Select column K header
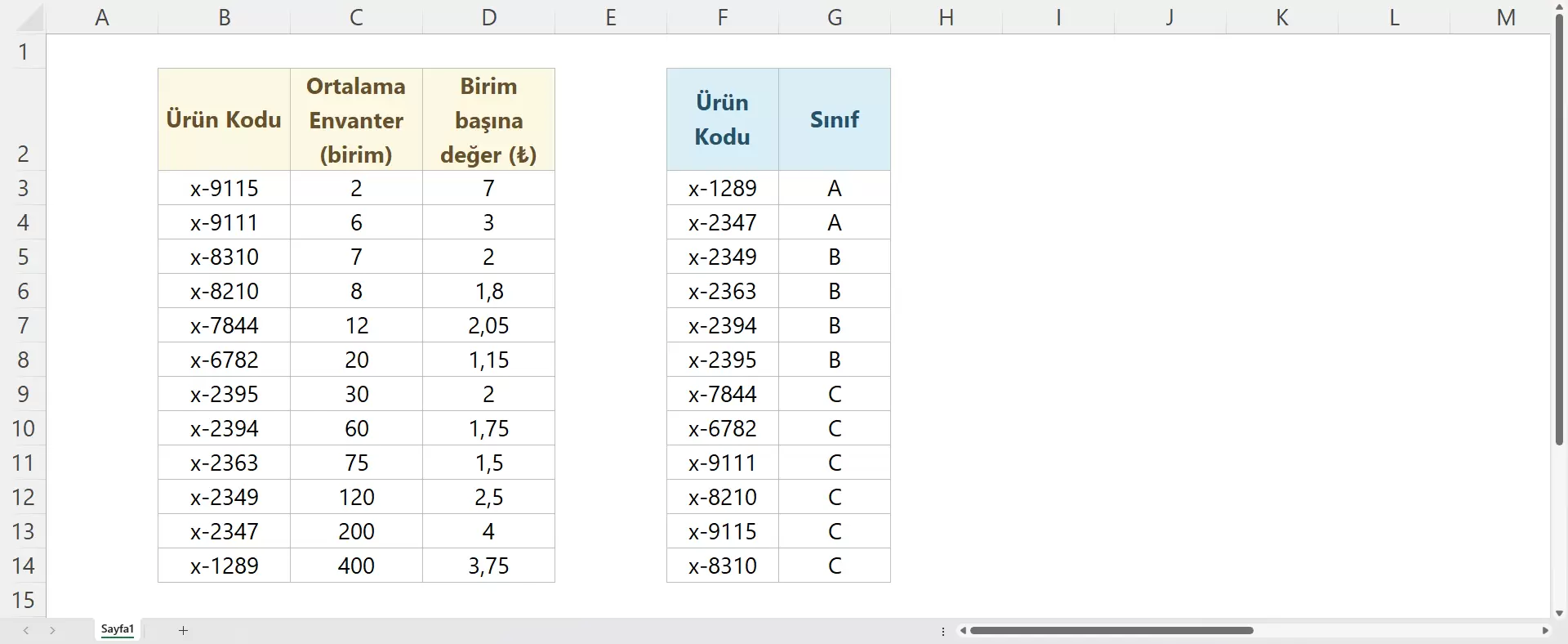The image size is (1568, 644). coord(1282,17)
